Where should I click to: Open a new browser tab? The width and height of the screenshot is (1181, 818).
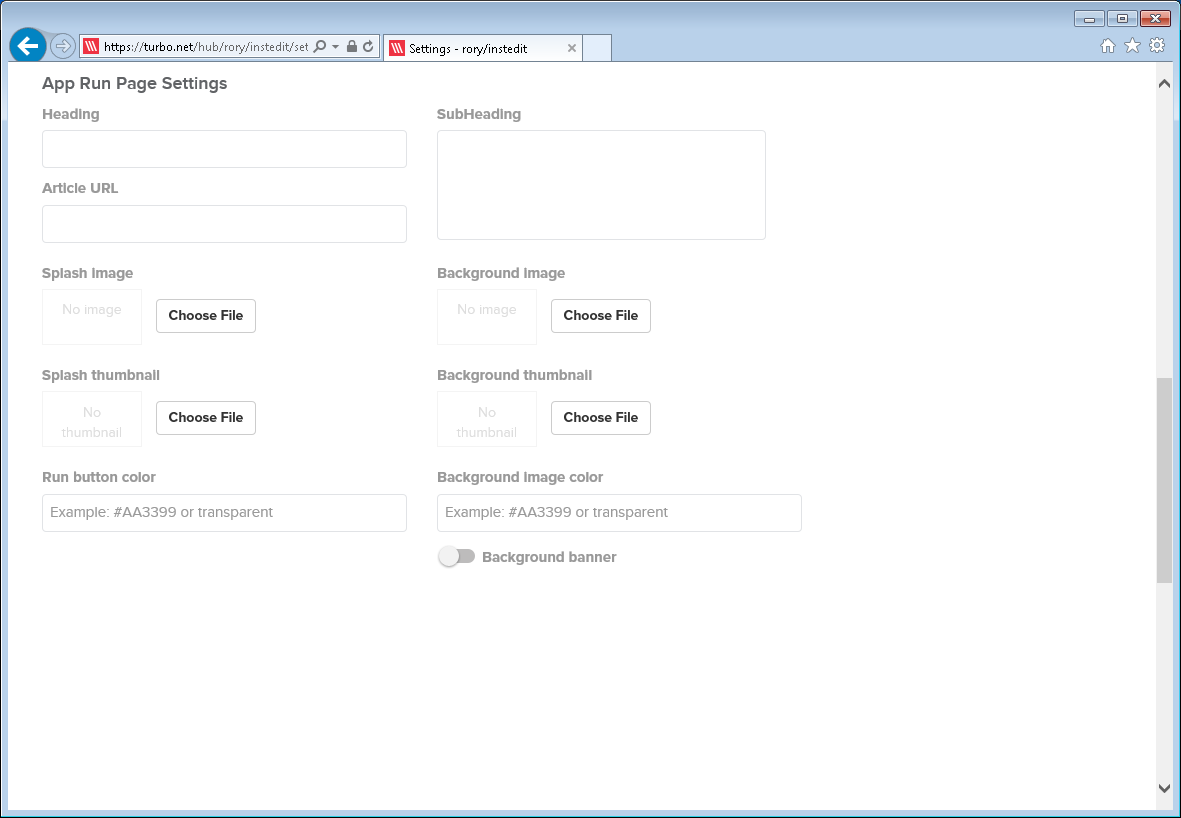tap(597, 47)
